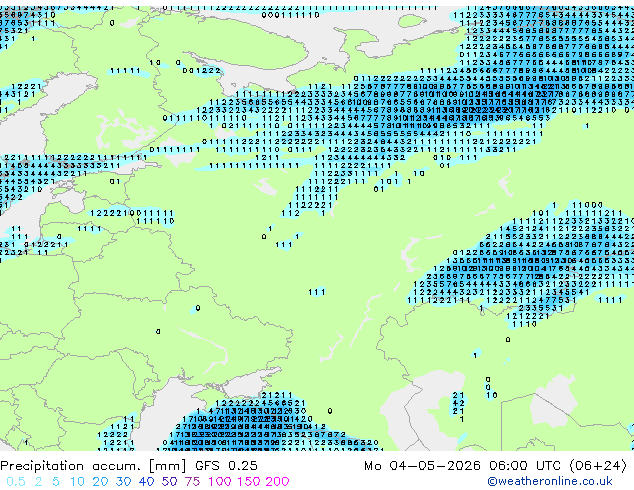Viewport: 634px width, 490px height.
Task: Click the weatheronline.co.uk copyright link
Action: point(549,481)
